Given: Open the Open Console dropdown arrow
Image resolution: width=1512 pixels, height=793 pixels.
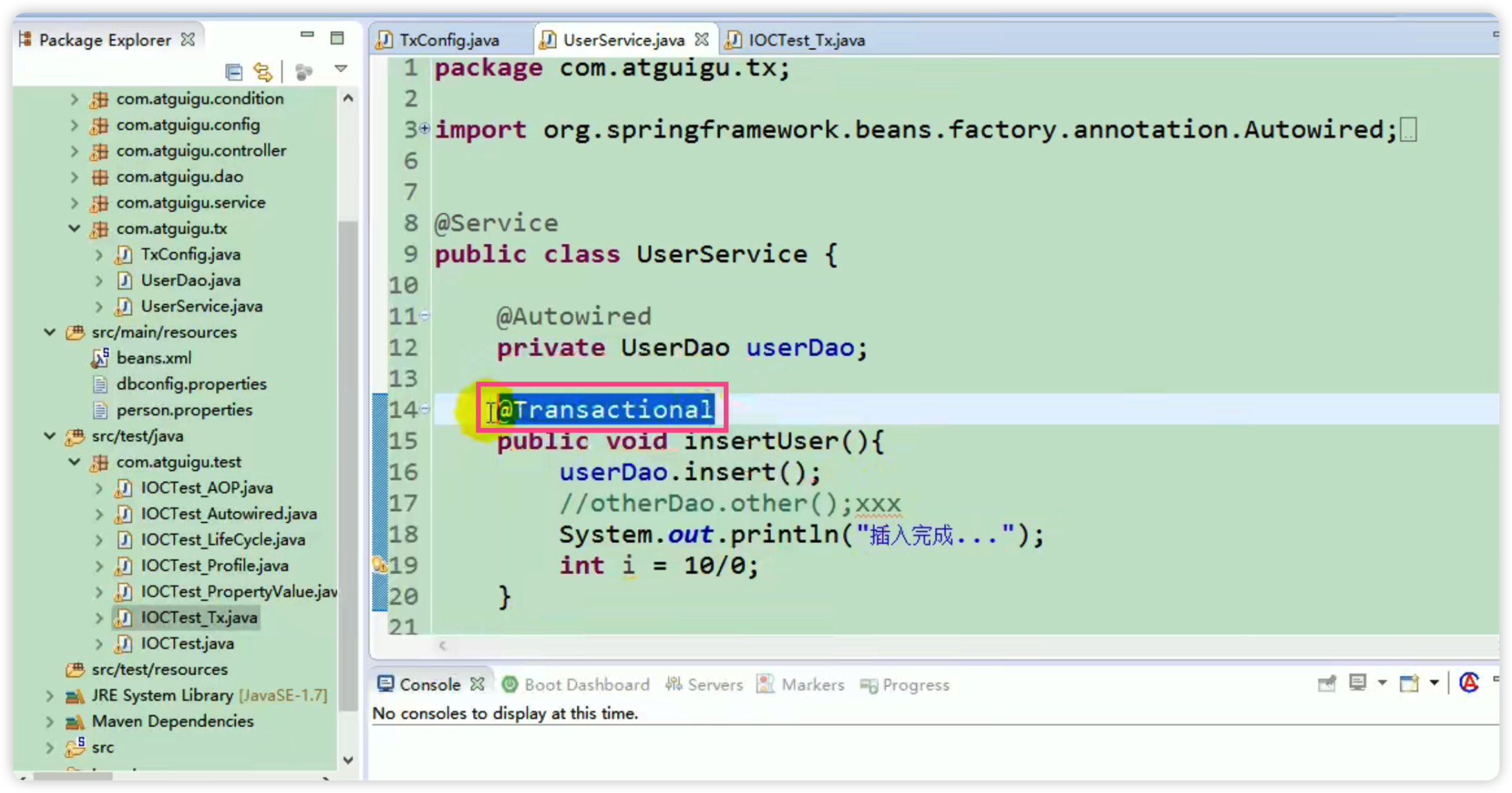Looking at the screenshot, I should [x=1434, y=684].
